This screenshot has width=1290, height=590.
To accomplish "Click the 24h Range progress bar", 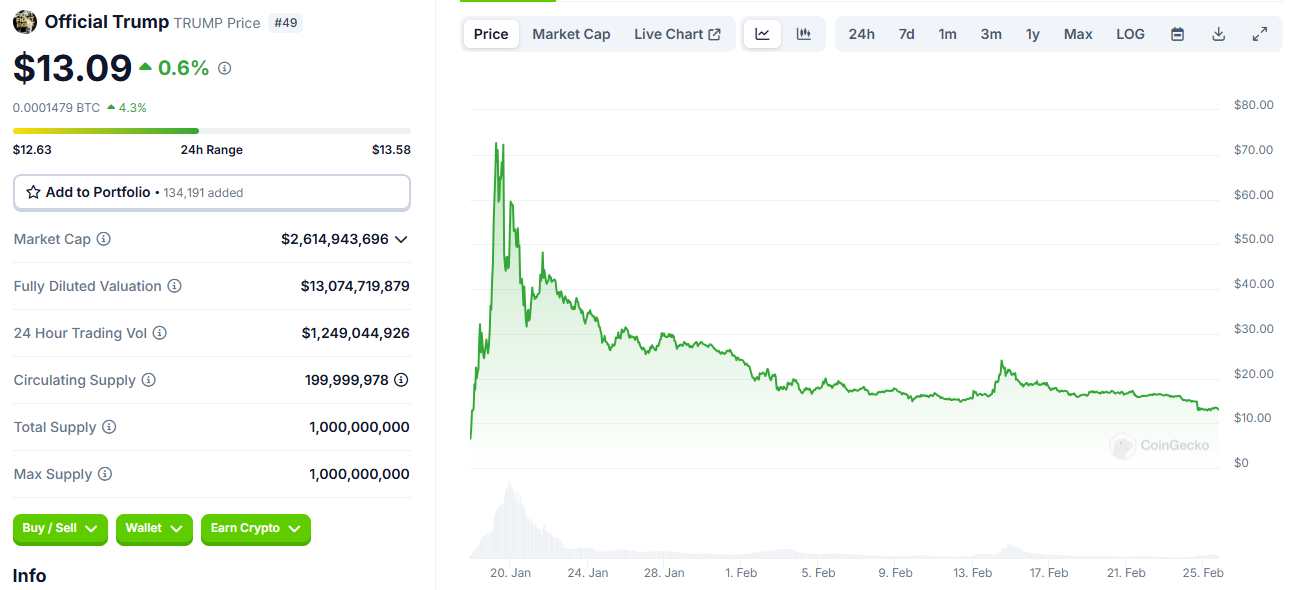I will 211,130.
